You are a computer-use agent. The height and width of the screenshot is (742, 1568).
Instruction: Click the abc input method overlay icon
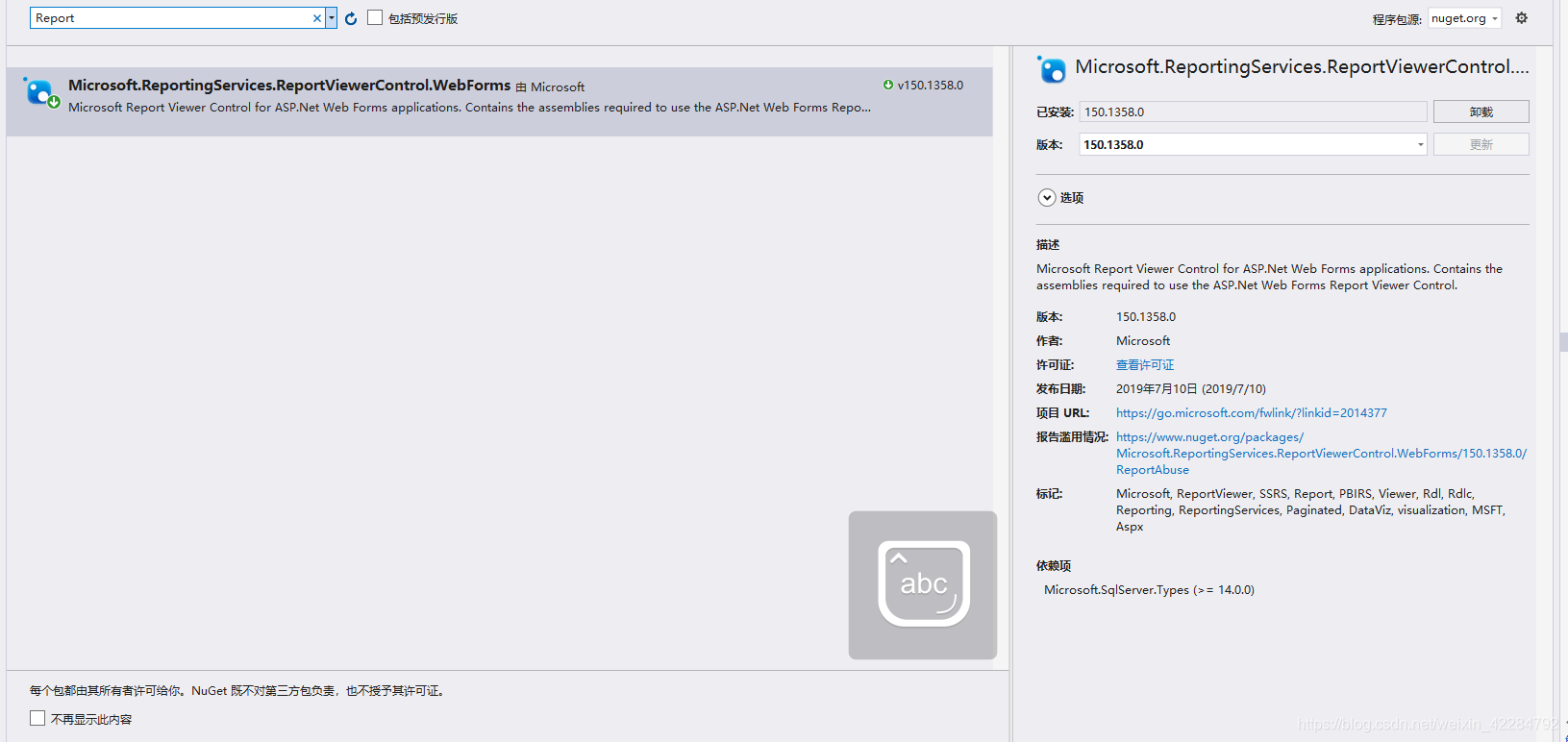(x=923, y=584)
